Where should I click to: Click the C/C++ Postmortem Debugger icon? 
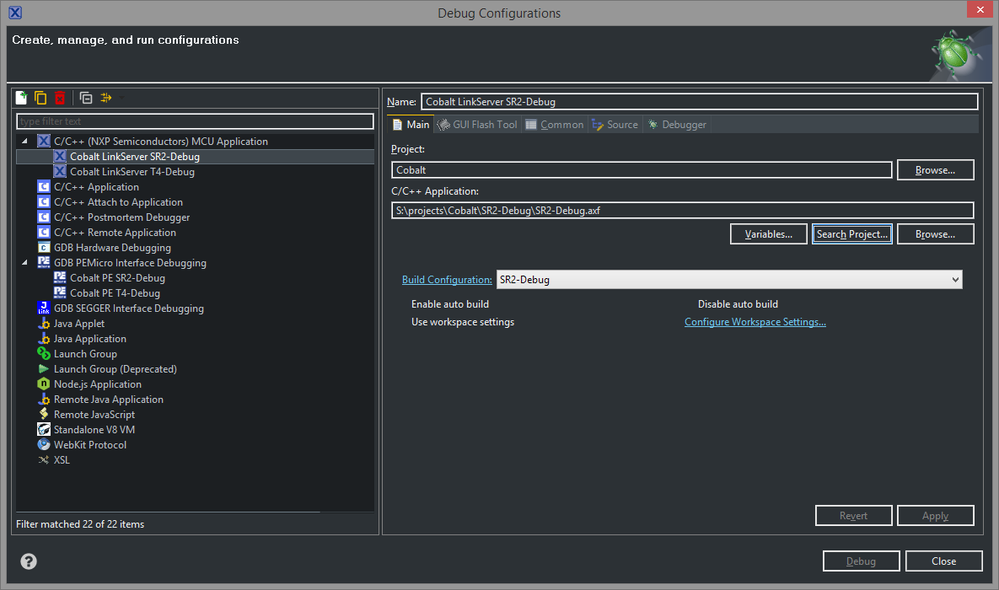pyautogui.click(x=43, y=217)
